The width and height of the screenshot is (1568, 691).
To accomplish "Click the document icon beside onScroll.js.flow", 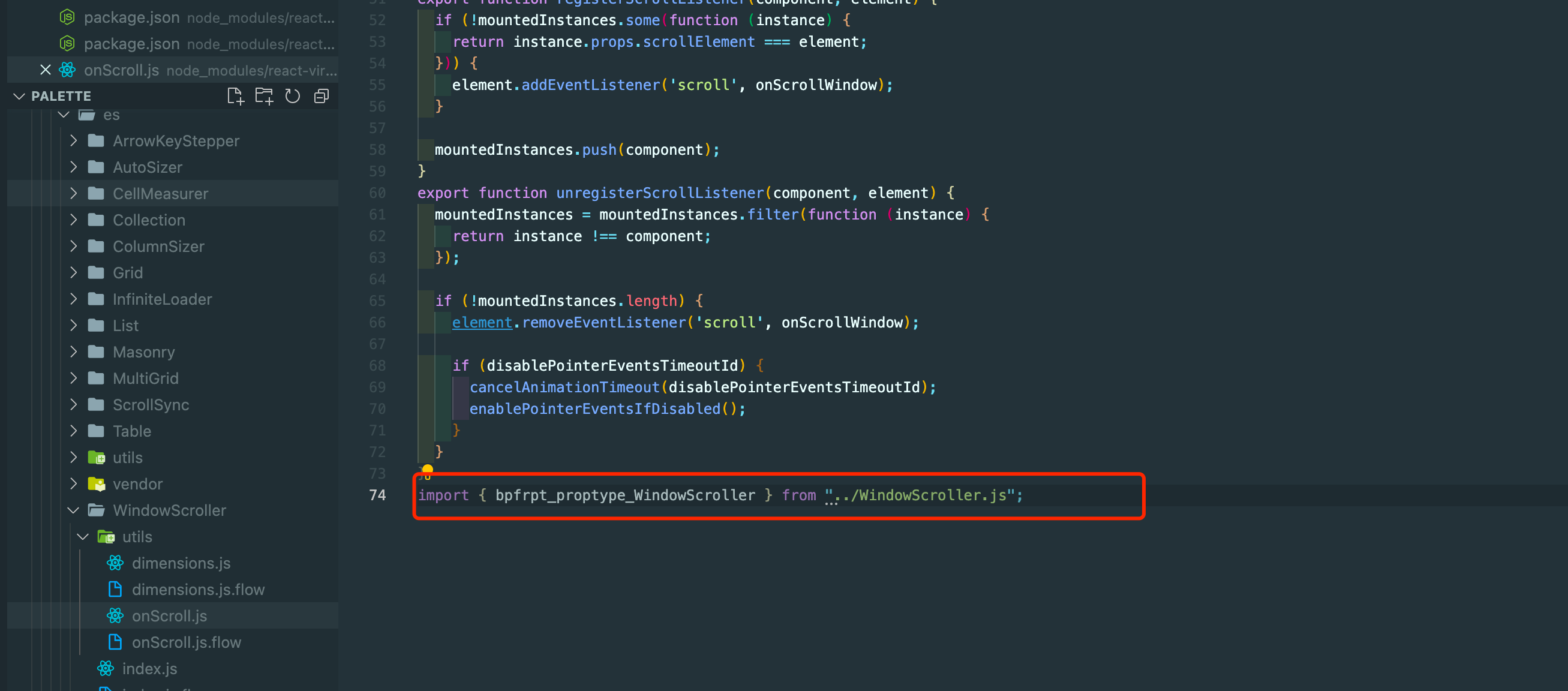I will pos(114,642).
